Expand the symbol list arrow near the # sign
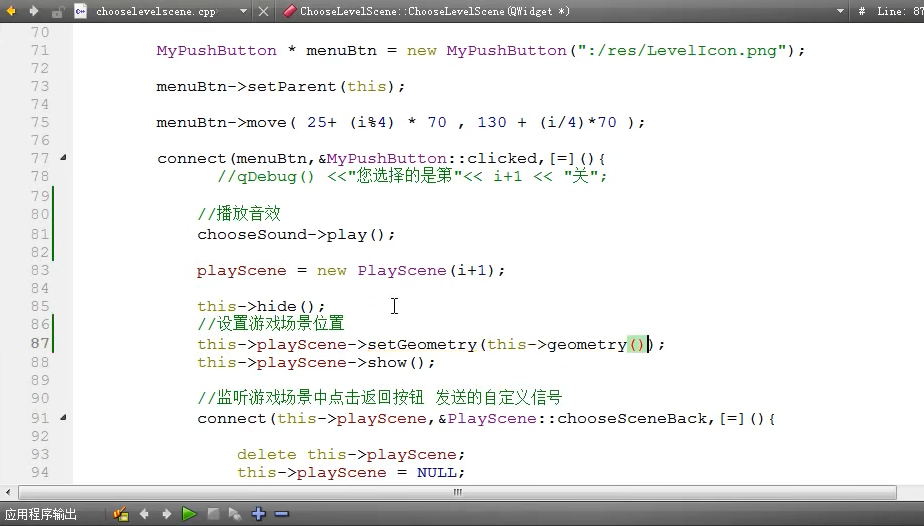 coord(840,11)
